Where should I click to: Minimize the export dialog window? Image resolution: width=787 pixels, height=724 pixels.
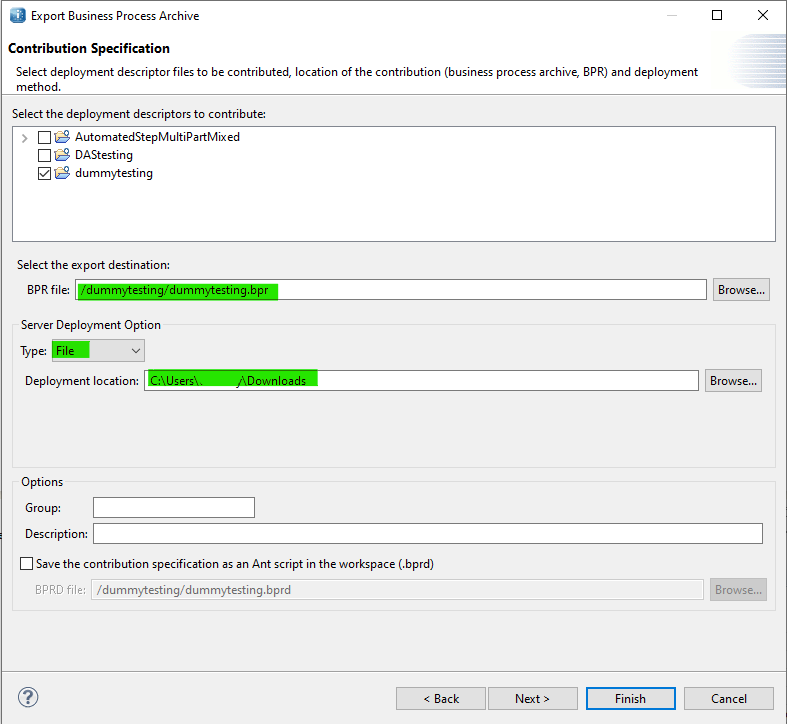[x=672, y=15]
